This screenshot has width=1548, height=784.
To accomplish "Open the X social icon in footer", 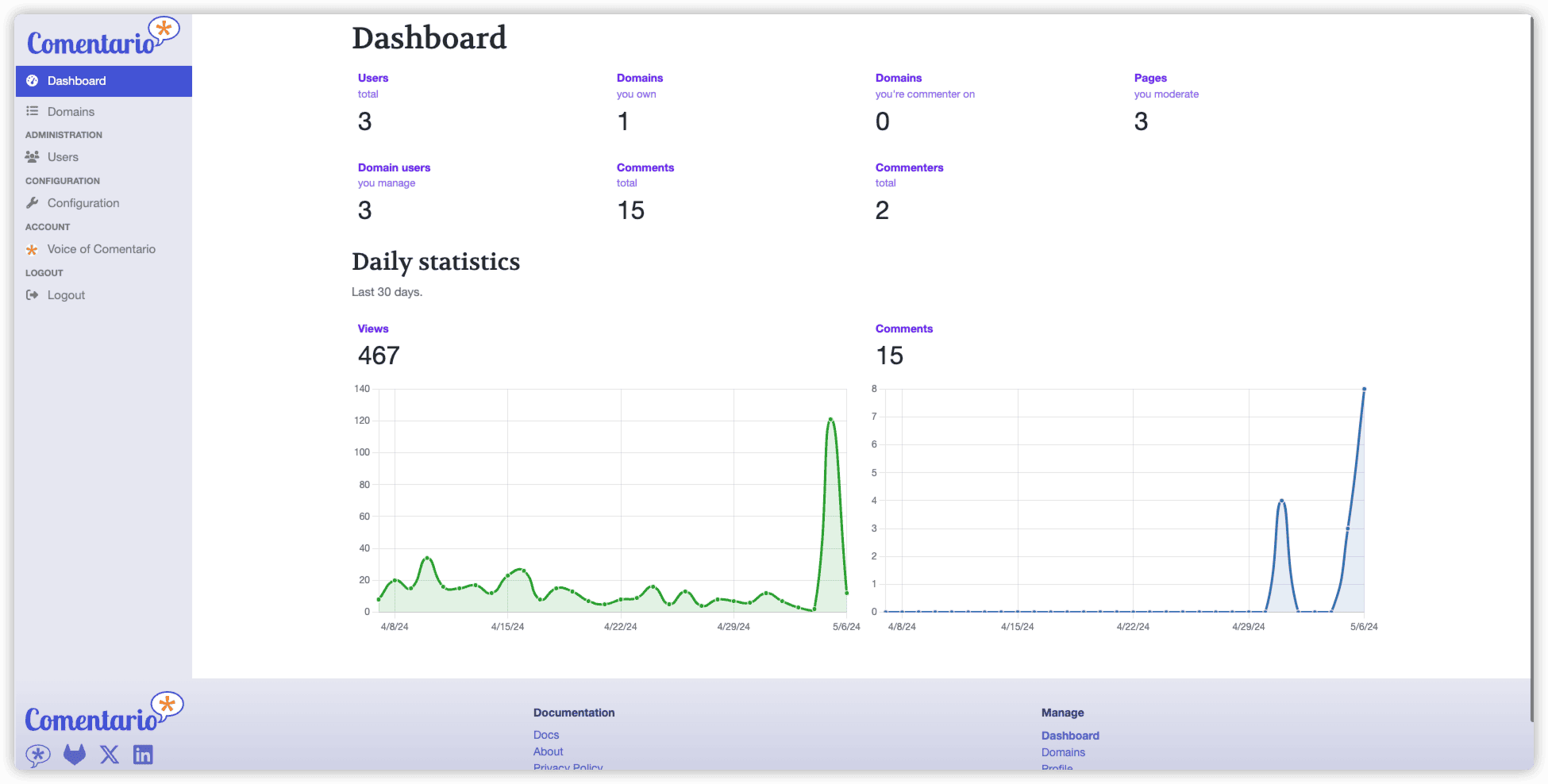I will click(110, 754).
